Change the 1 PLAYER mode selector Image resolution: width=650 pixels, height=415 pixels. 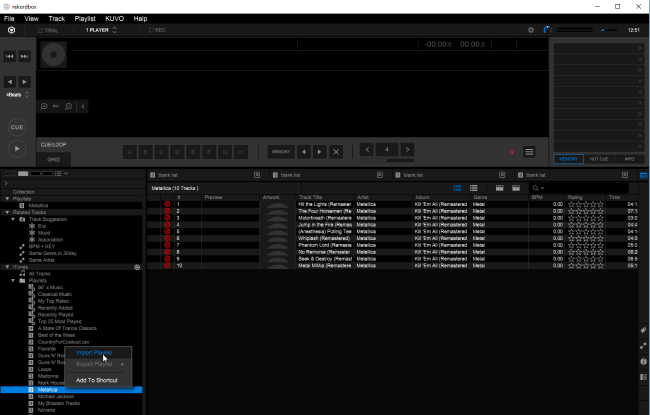point(101,30)
